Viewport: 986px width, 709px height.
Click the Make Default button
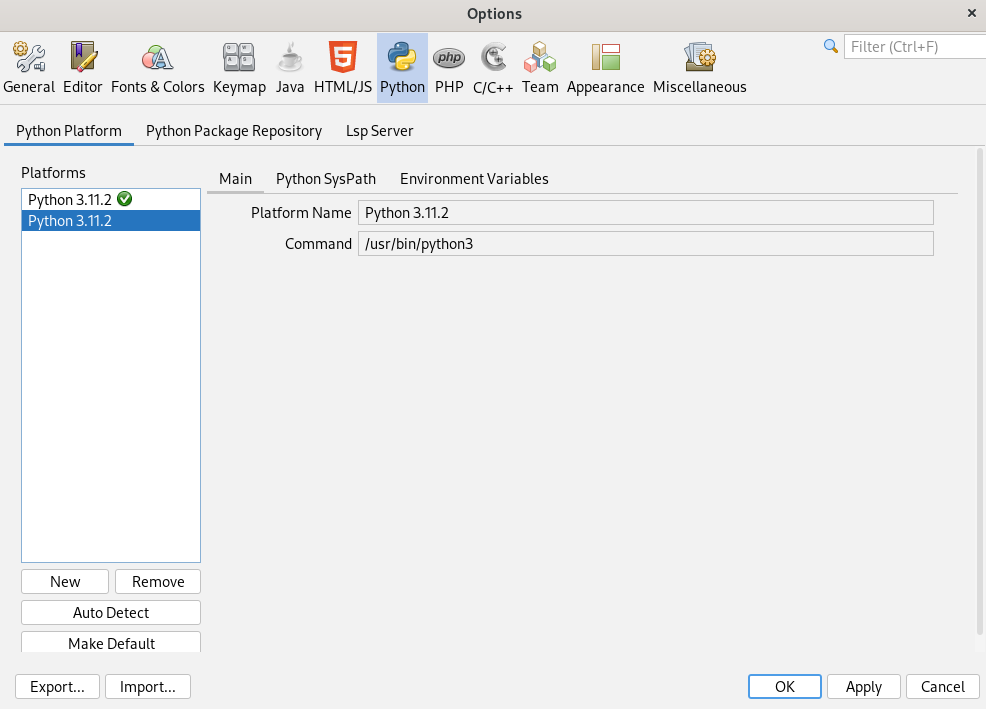111,642
